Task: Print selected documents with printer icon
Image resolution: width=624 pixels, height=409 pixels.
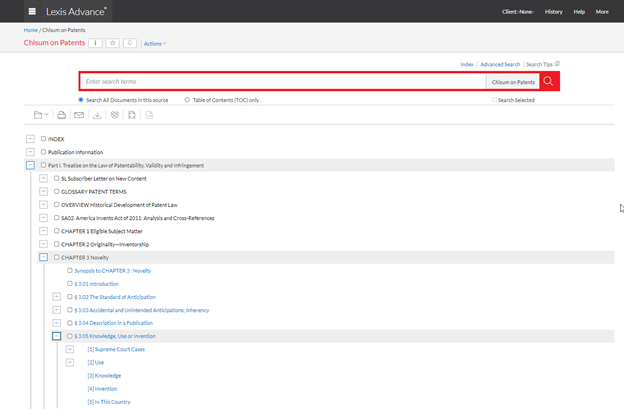Action: click(61, 115)
